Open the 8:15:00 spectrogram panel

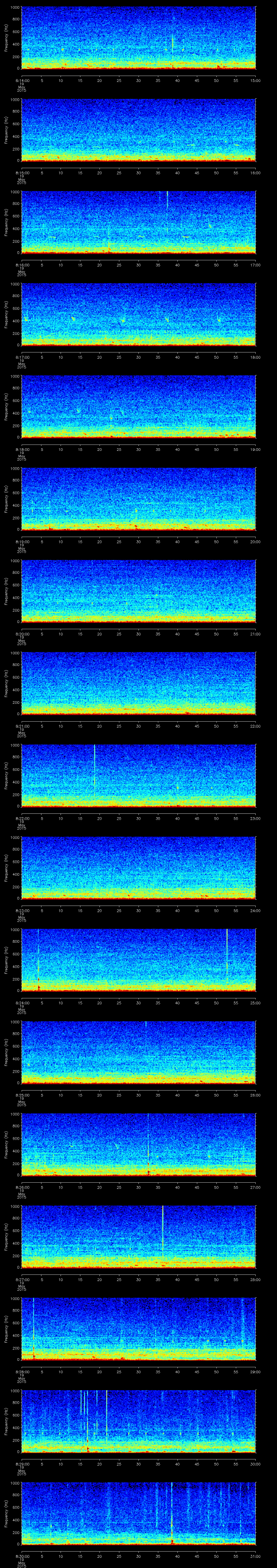click(x=138, y=130)
